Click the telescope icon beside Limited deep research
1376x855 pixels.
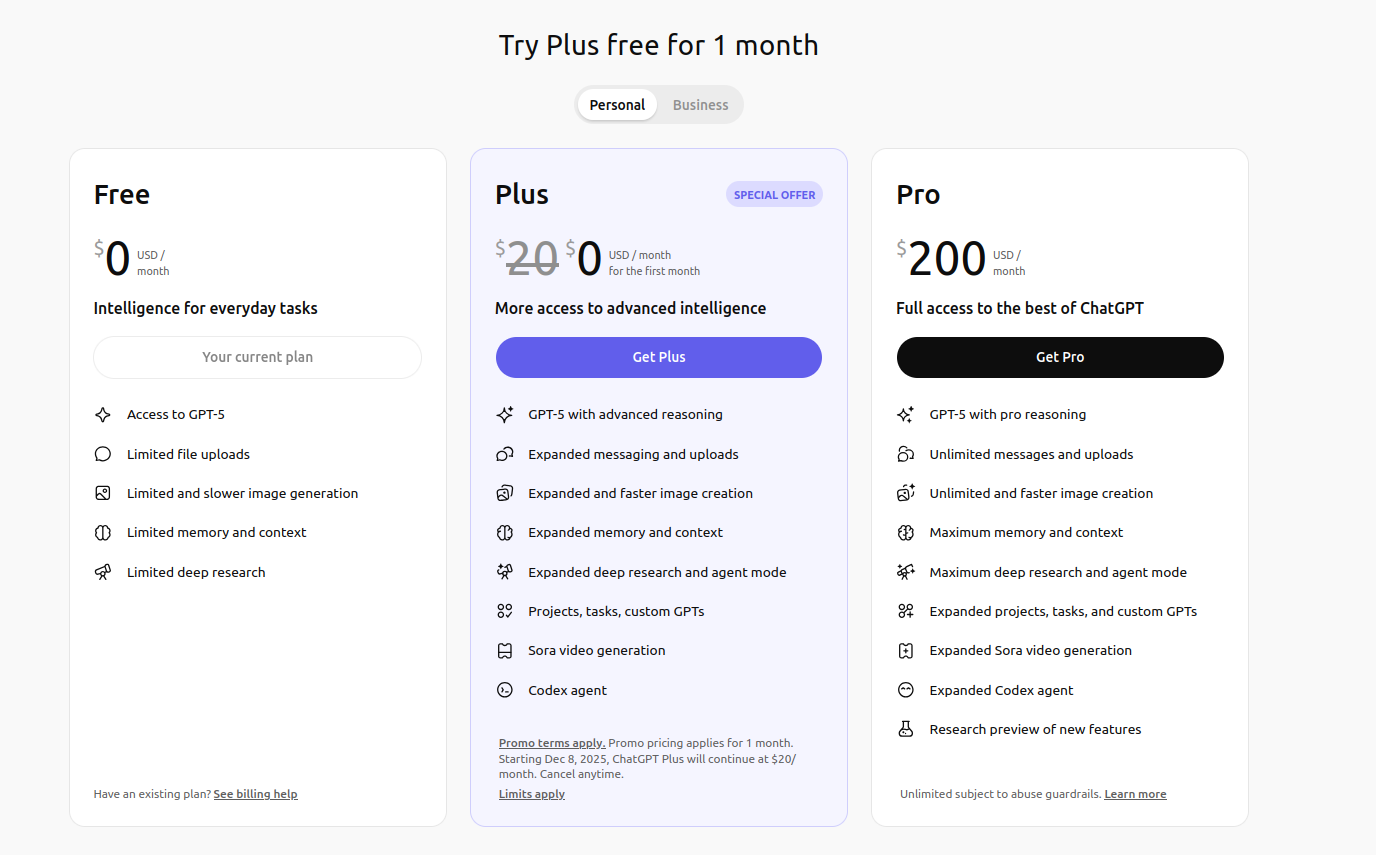tap(103, 573)
